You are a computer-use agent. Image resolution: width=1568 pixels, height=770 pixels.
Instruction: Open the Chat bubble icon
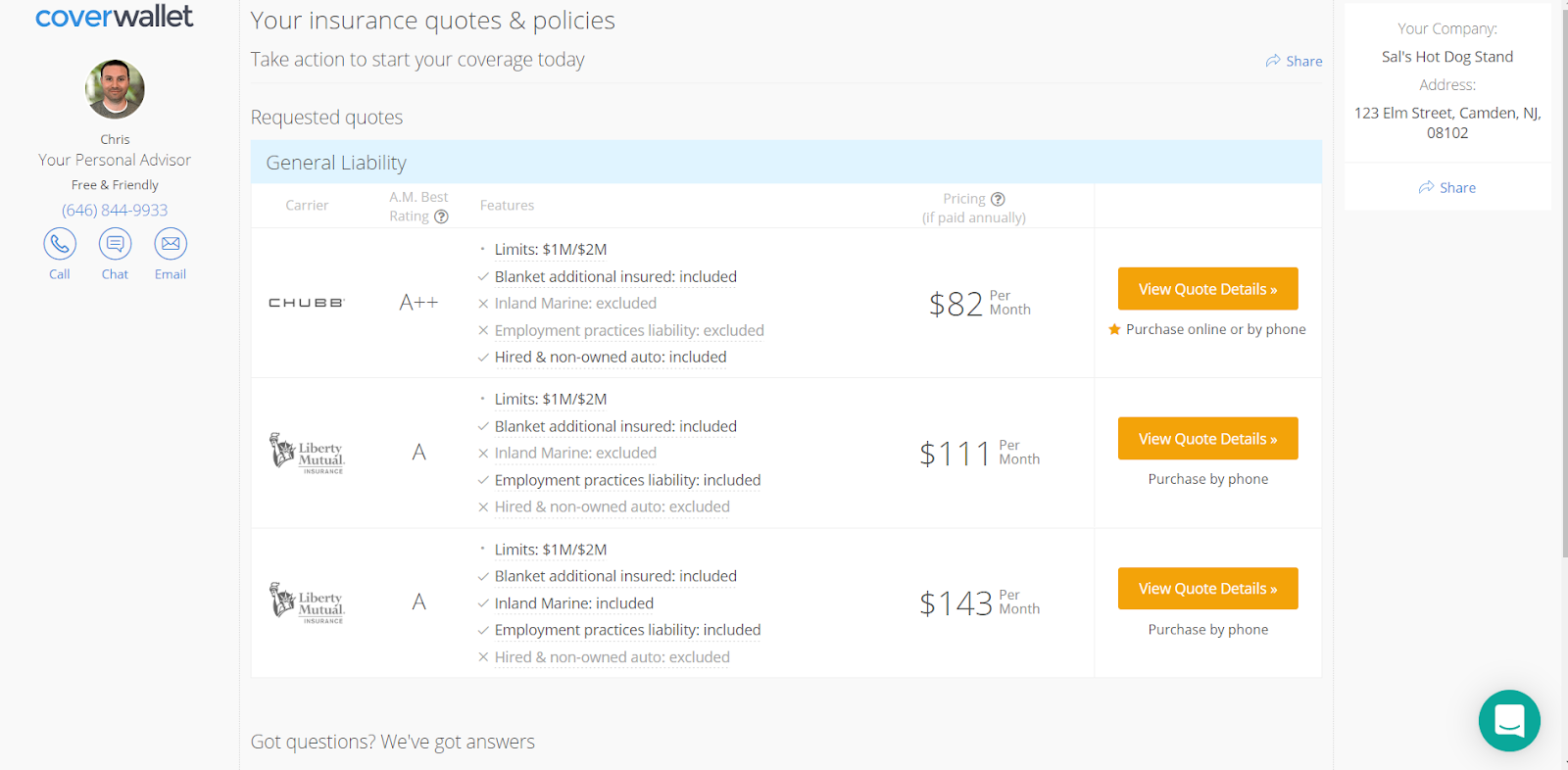click(x=115, y=244)
